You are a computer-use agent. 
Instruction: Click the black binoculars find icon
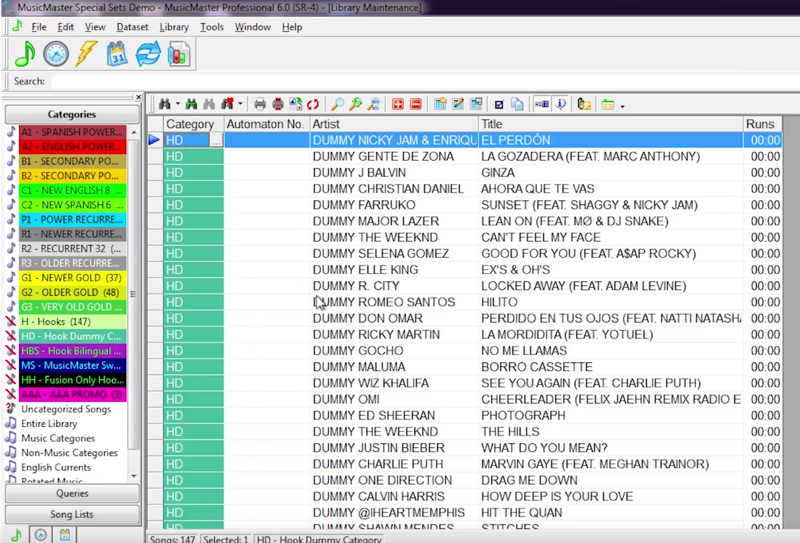pyautogui.click(x=164, y=104)
